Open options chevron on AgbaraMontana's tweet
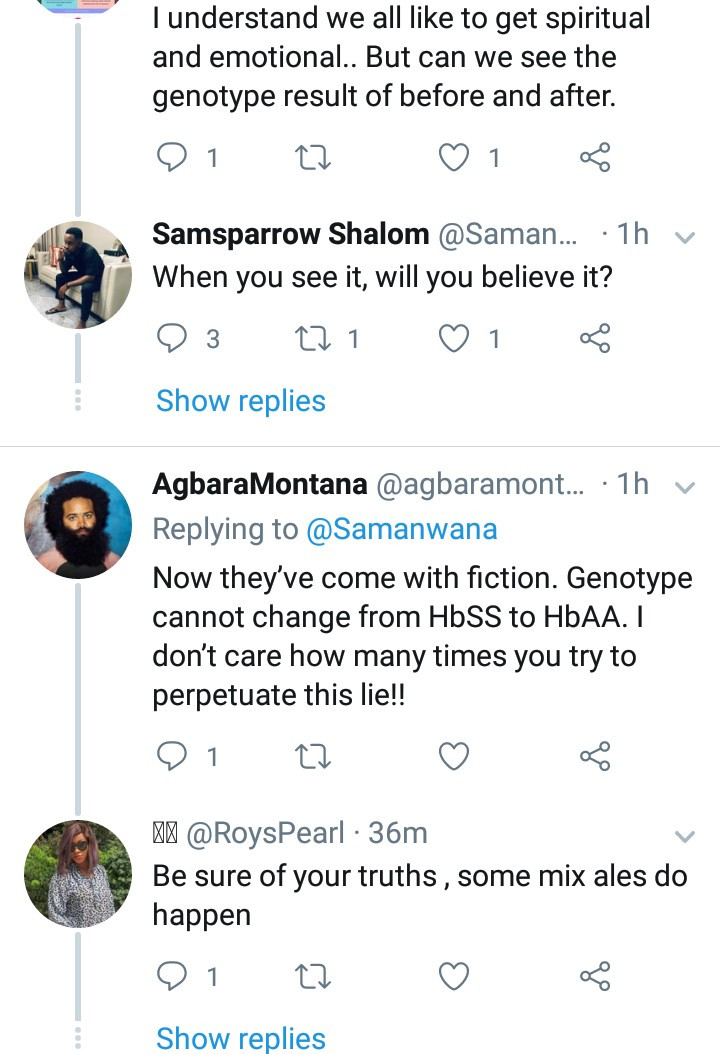Screen dimensions: 720x1054 point(684,487)
